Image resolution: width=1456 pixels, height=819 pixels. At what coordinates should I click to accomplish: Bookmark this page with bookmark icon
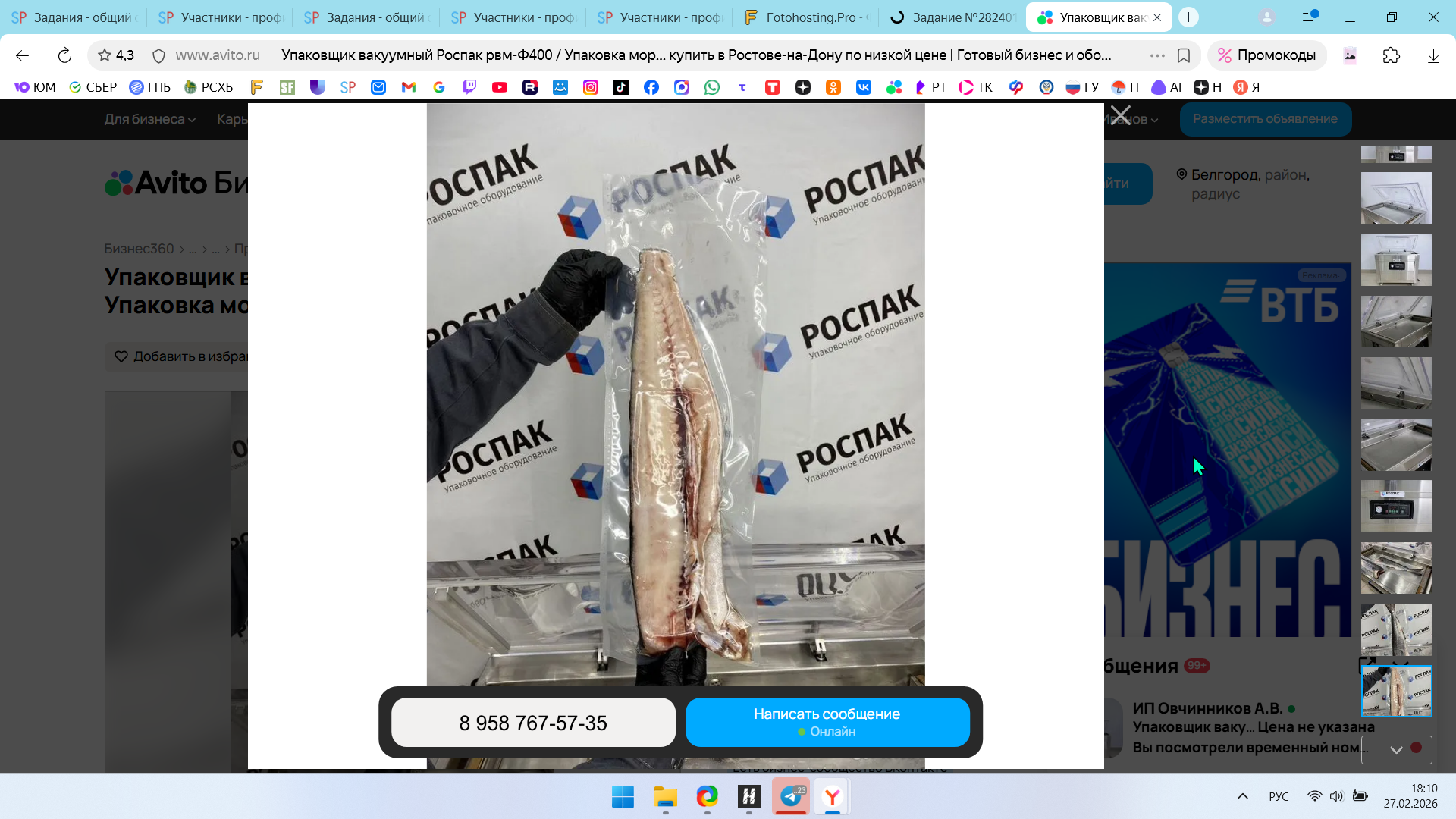[x=1184, y=55]
